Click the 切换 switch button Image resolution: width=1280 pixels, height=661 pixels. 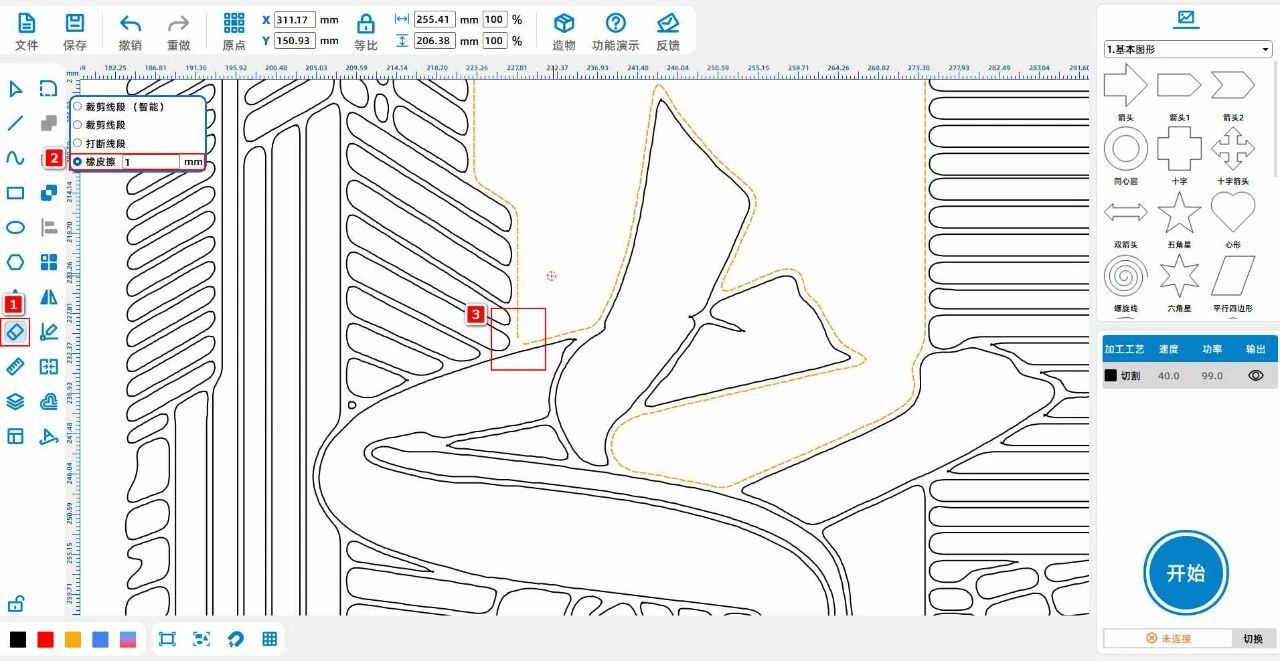pos(1253,638)
